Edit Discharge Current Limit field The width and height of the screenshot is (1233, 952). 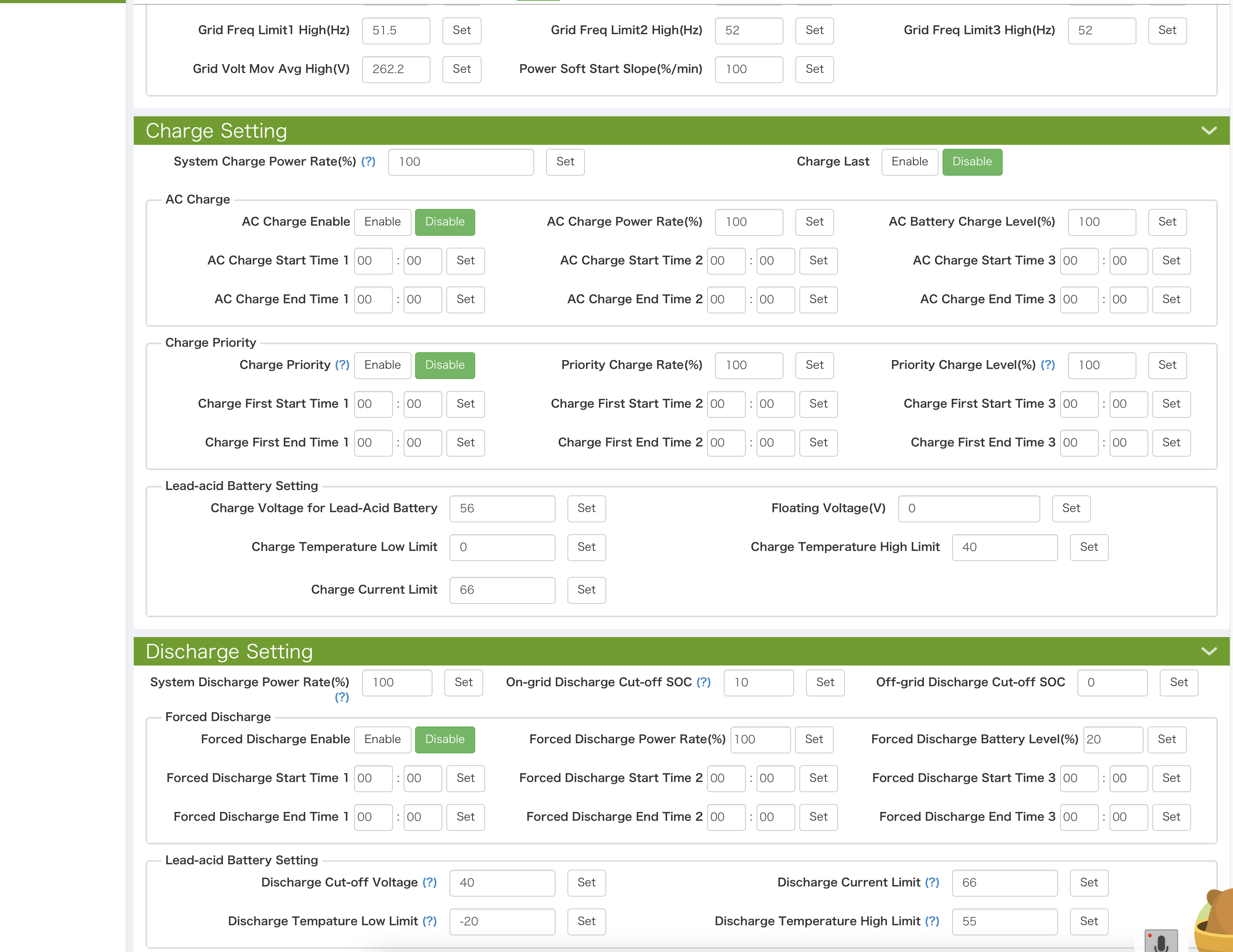[1005, 883]
